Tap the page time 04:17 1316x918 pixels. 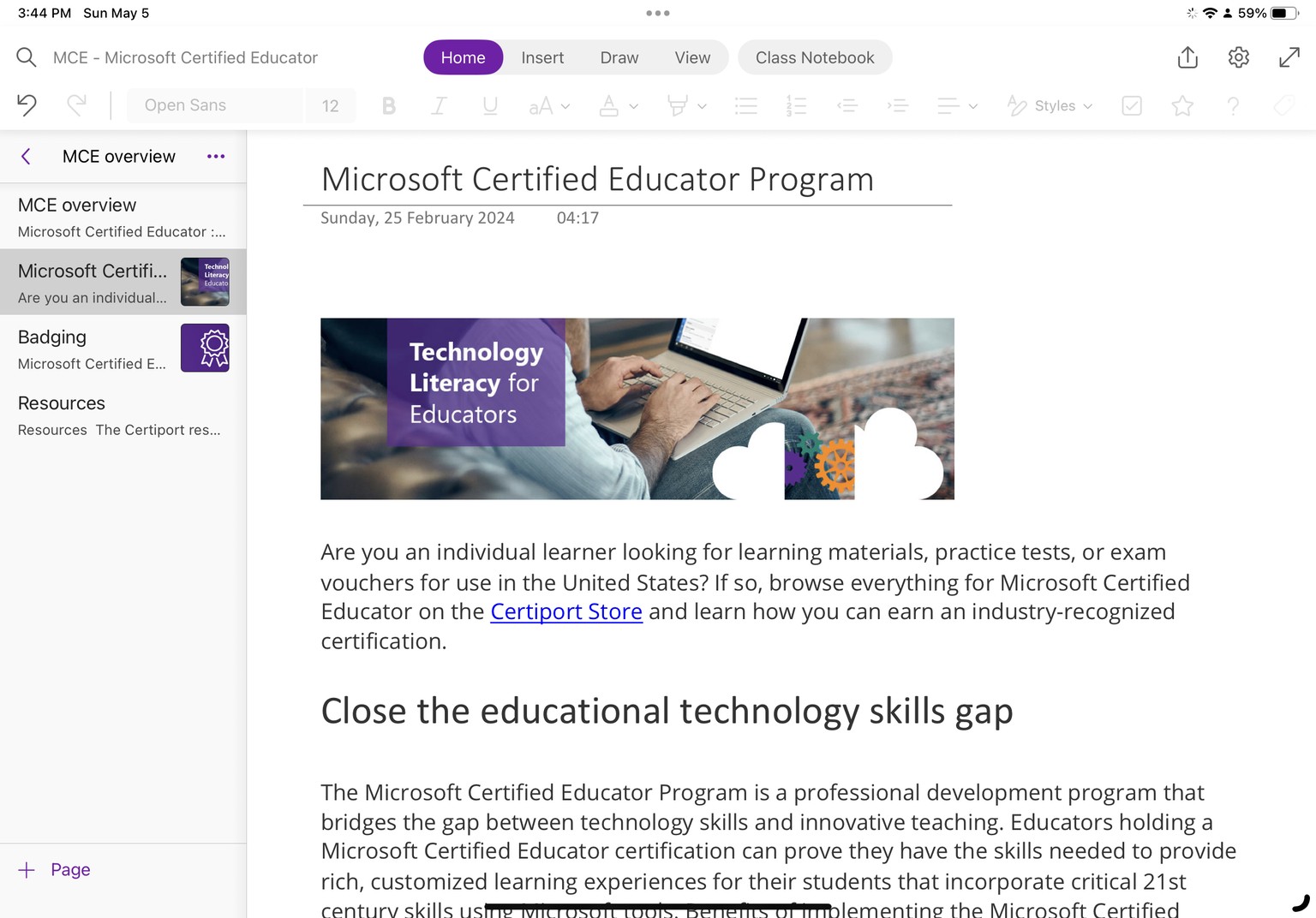(x=577, y=218)
